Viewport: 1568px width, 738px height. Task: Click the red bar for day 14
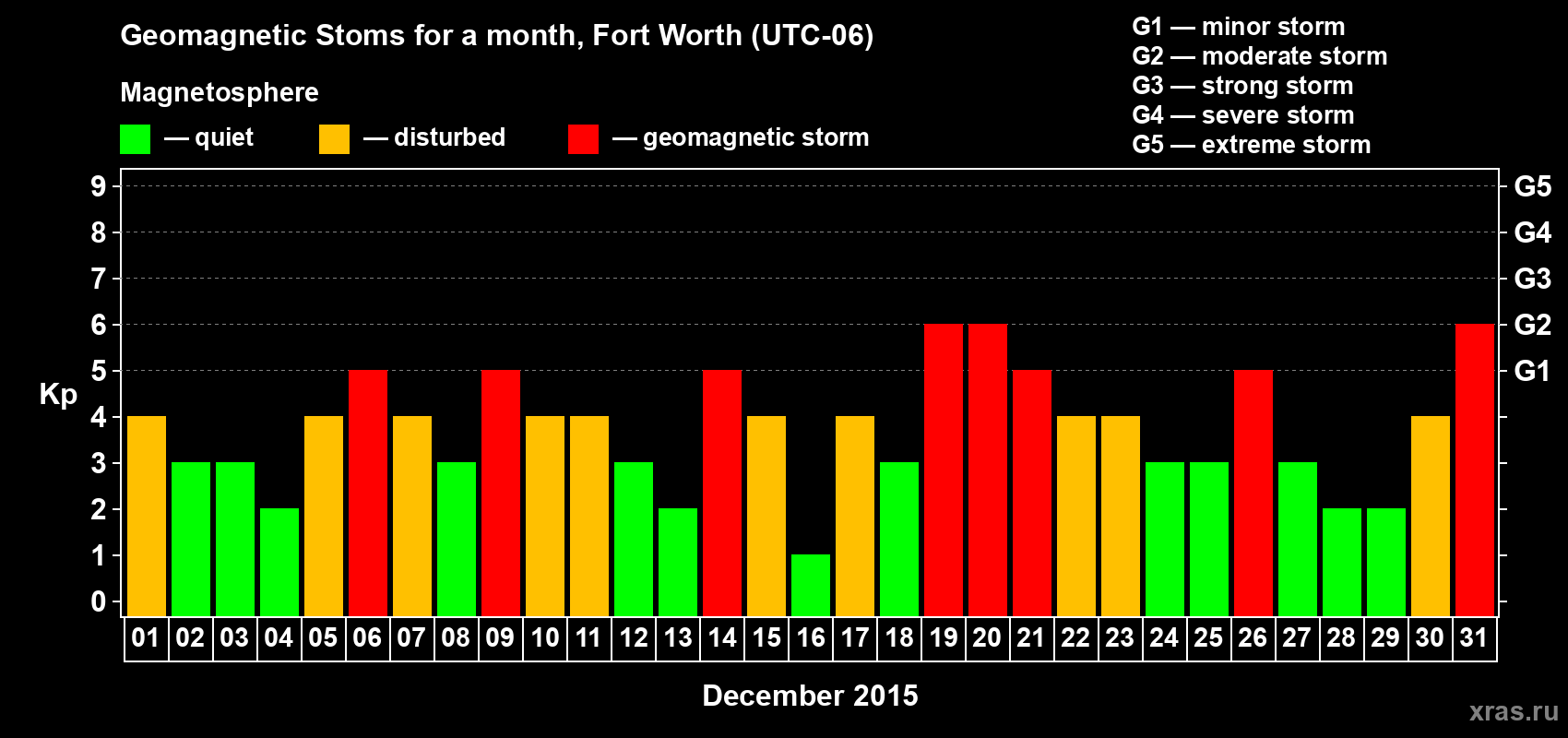pyautogui.click(x=722, y=493)
